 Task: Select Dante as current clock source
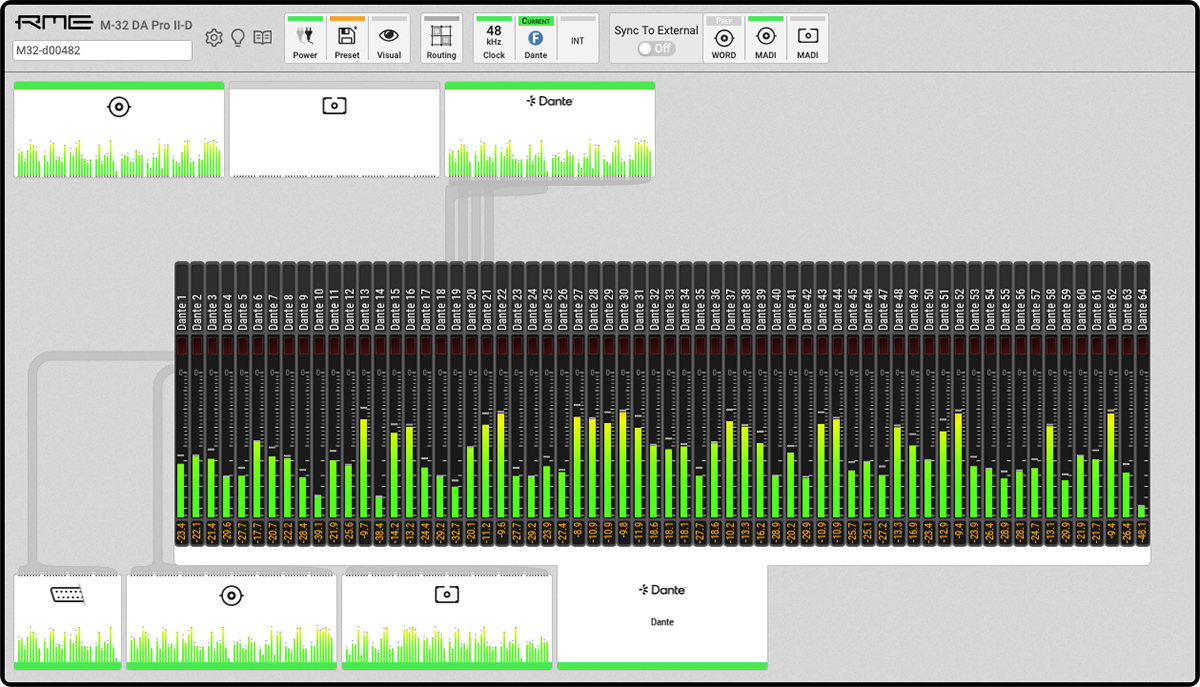coord(536,39)
